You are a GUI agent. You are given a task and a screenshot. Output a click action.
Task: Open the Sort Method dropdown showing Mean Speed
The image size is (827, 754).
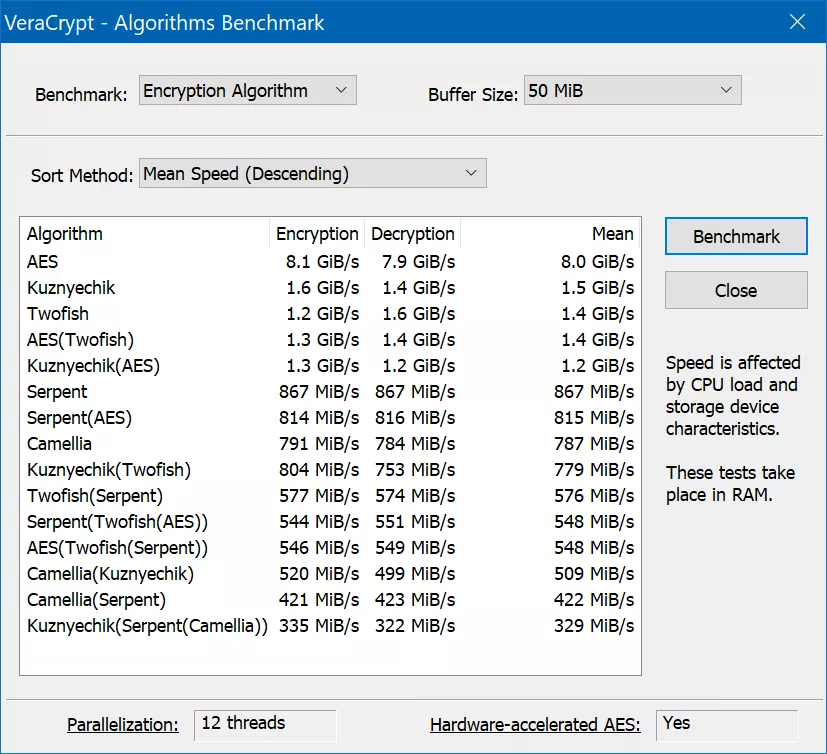(x=313, y=173)
